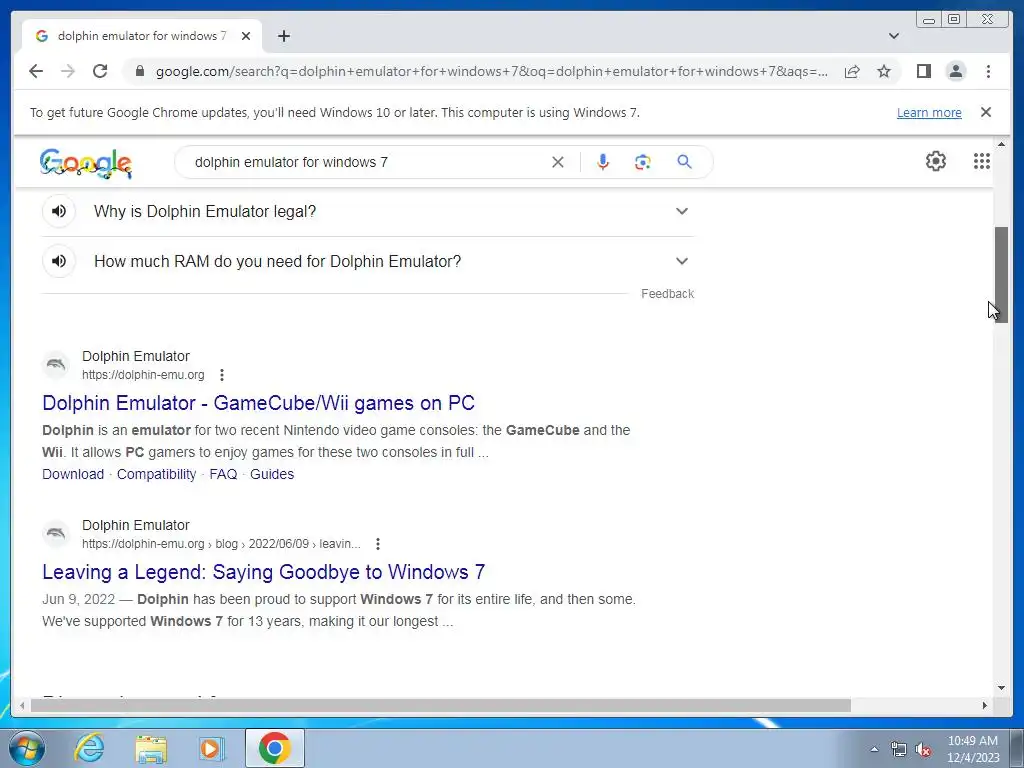The image size is (1024, 768).
Task: Click the scroll up arrow
Action: click(1001, 144)
